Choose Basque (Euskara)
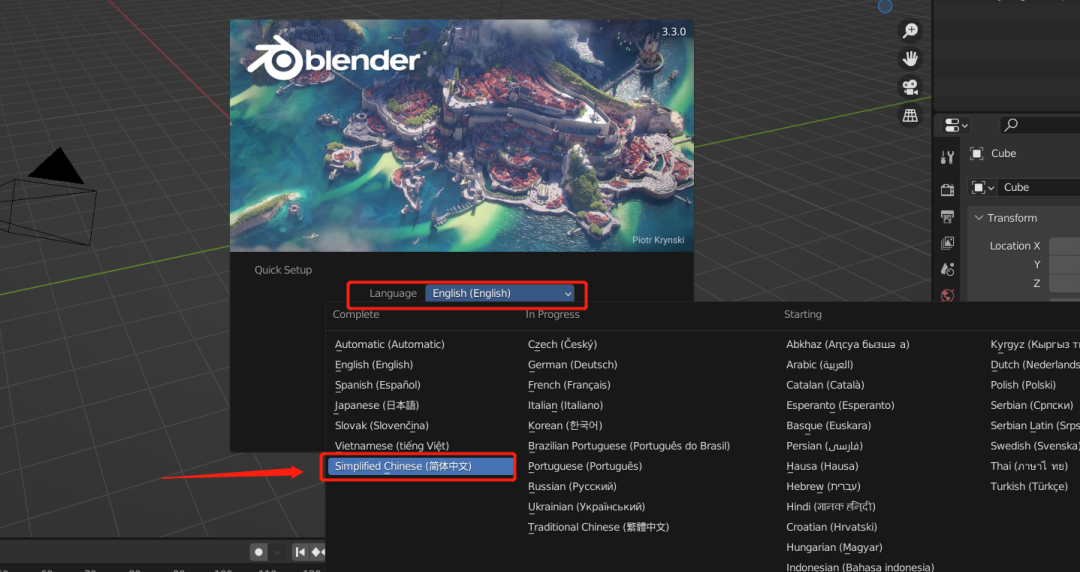The image size is (1080, 572). 829,426
